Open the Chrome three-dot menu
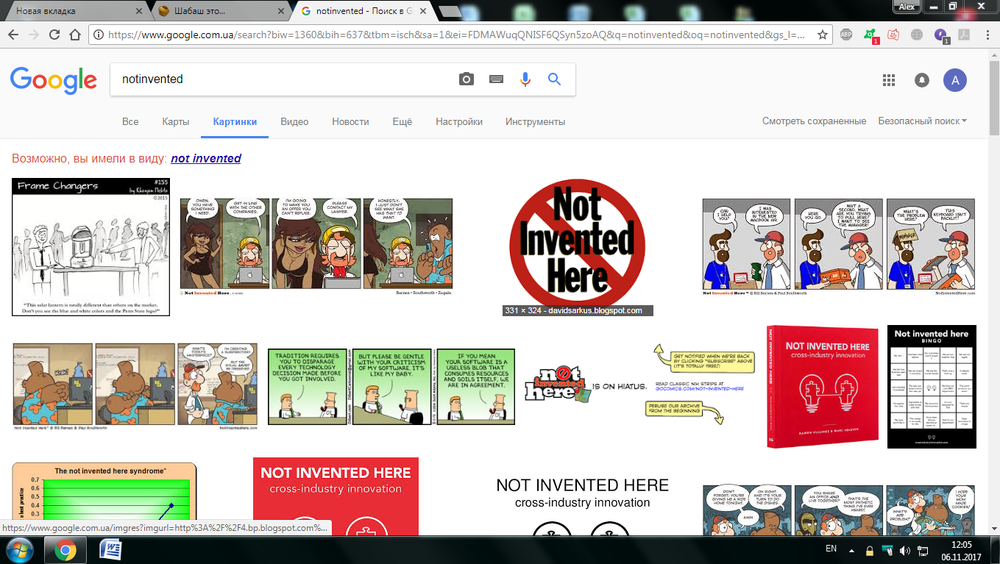The width and height of the screenshot is (1000, 564). [x=986, y=34]
